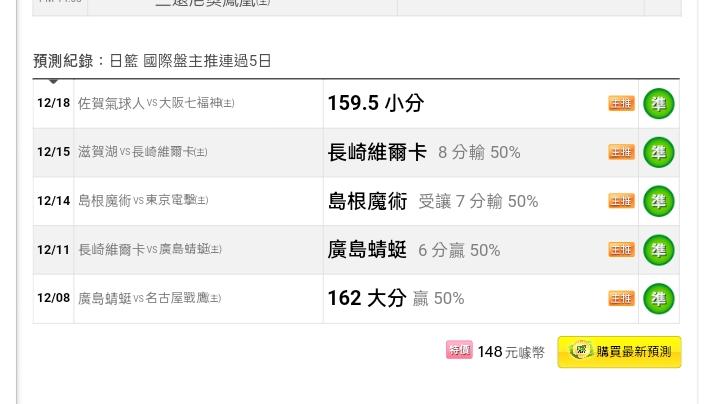Click the orange 主推 tag on 12/08 row
Image resolution: width=720 pixels, height=404 pixels.
(x=621, y=298)
